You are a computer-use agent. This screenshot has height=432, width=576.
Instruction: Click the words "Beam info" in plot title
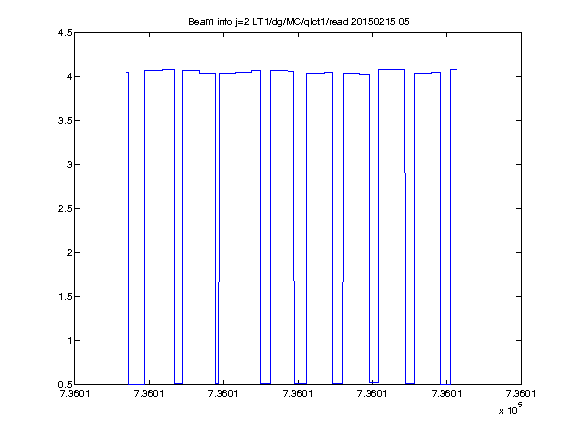click(210, 22)
